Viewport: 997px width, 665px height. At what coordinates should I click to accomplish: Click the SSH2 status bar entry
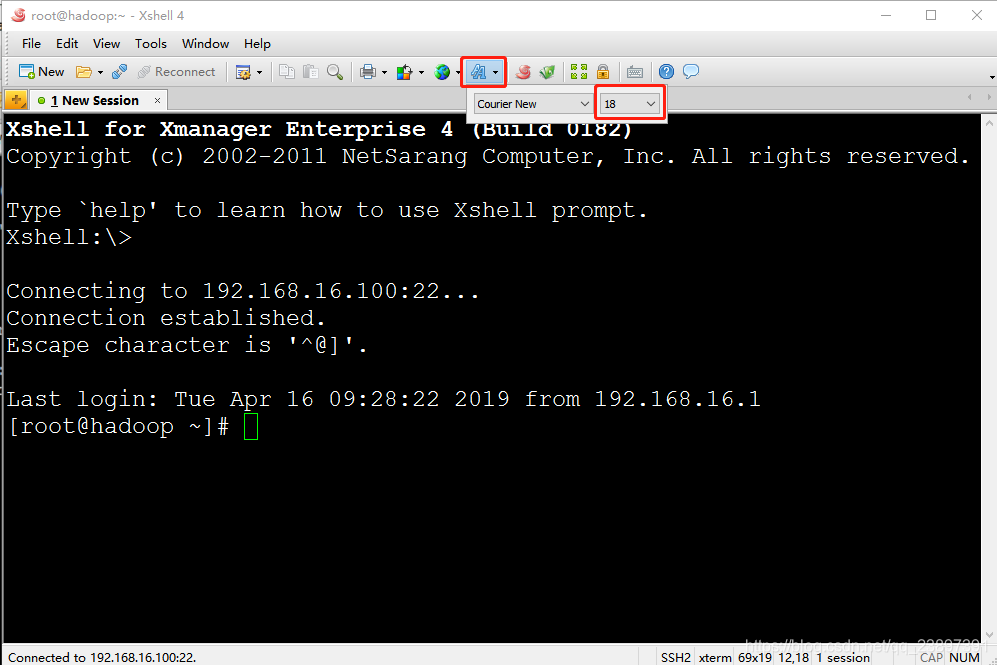[675, 657]
